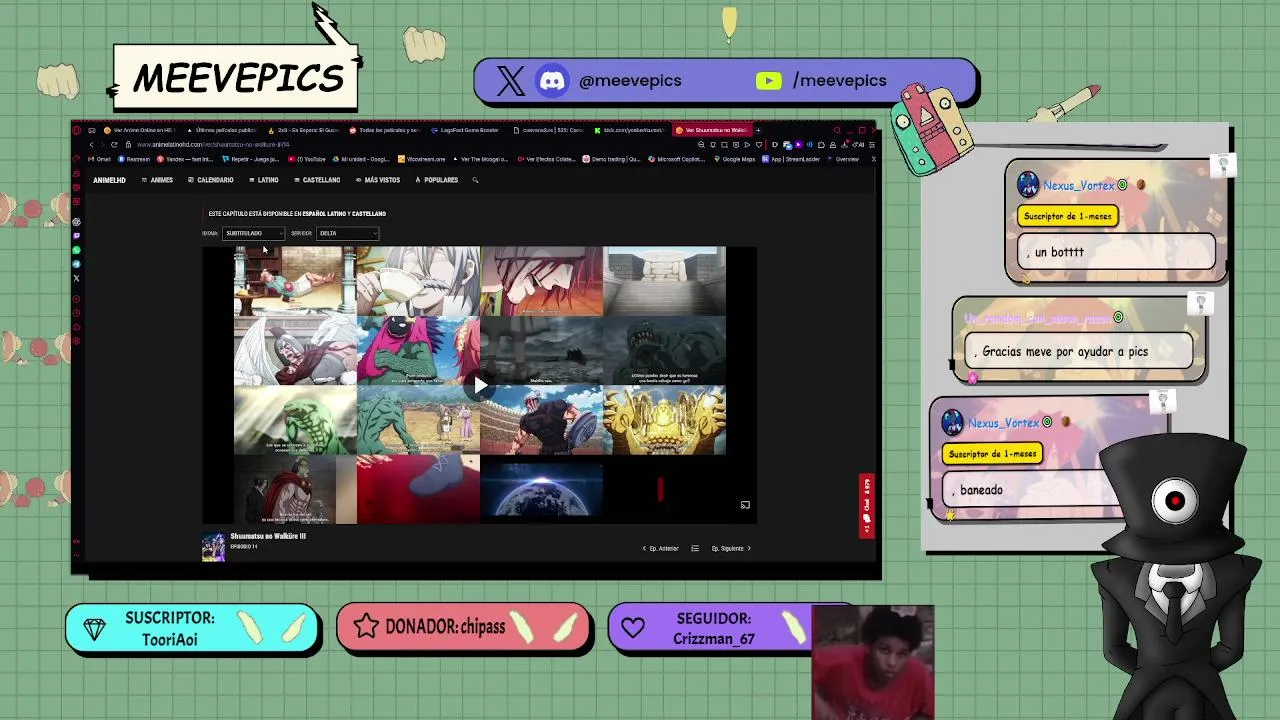Image resolution: width=1280 pixels, height=720 pixels.
Task: Switch to the 2x9 - En Espera tab
Action: (304, 130)
